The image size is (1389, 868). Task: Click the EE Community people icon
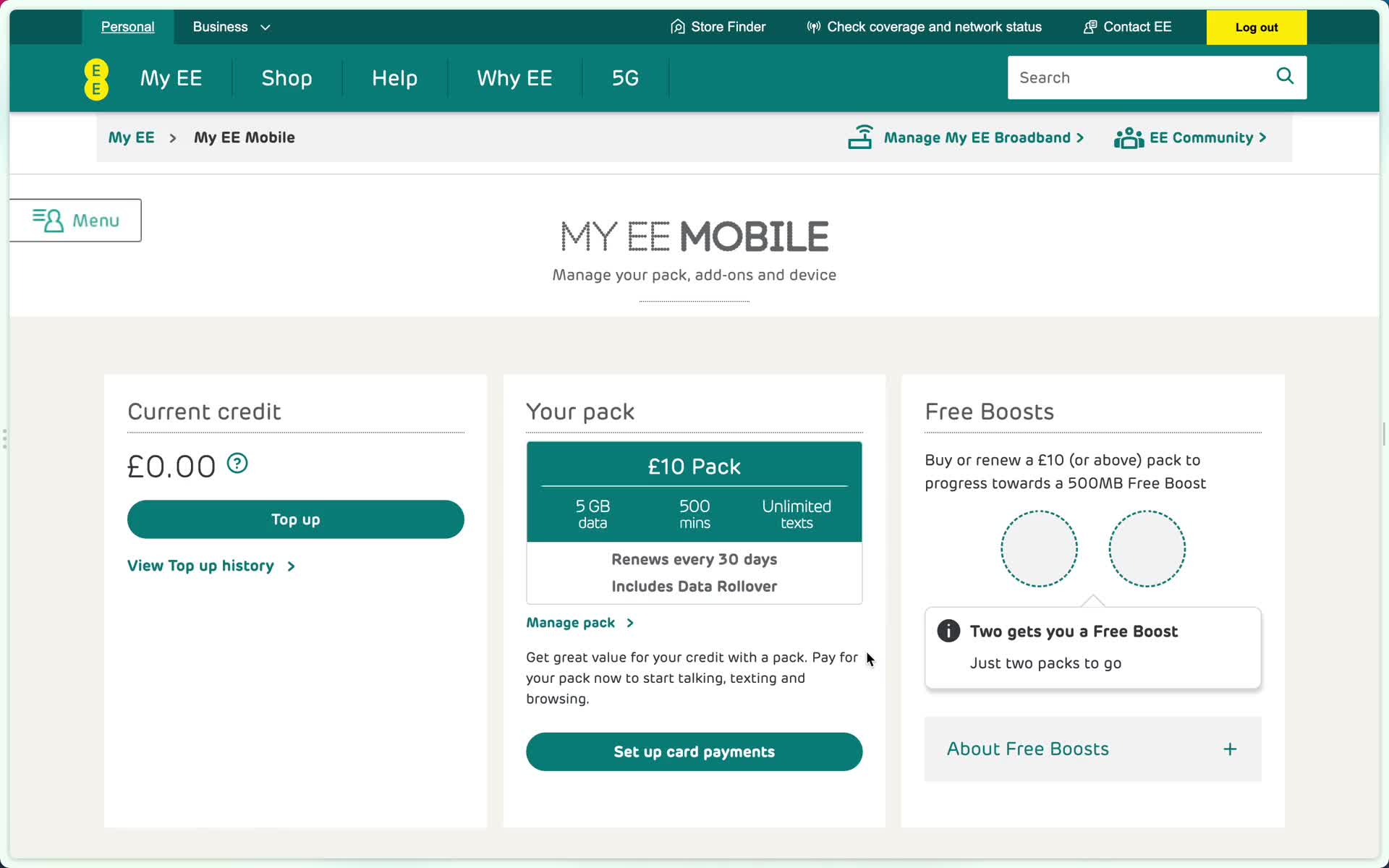click(1129, 137)
